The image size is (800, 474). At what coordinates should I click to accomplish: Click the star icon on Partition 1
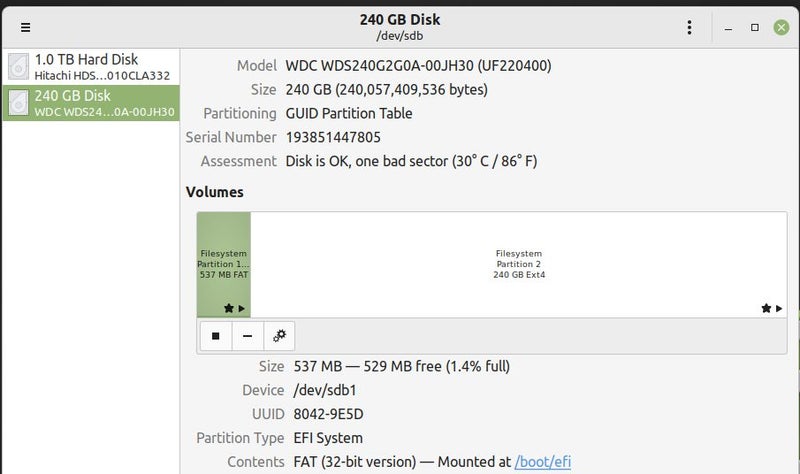coord(229,308)
